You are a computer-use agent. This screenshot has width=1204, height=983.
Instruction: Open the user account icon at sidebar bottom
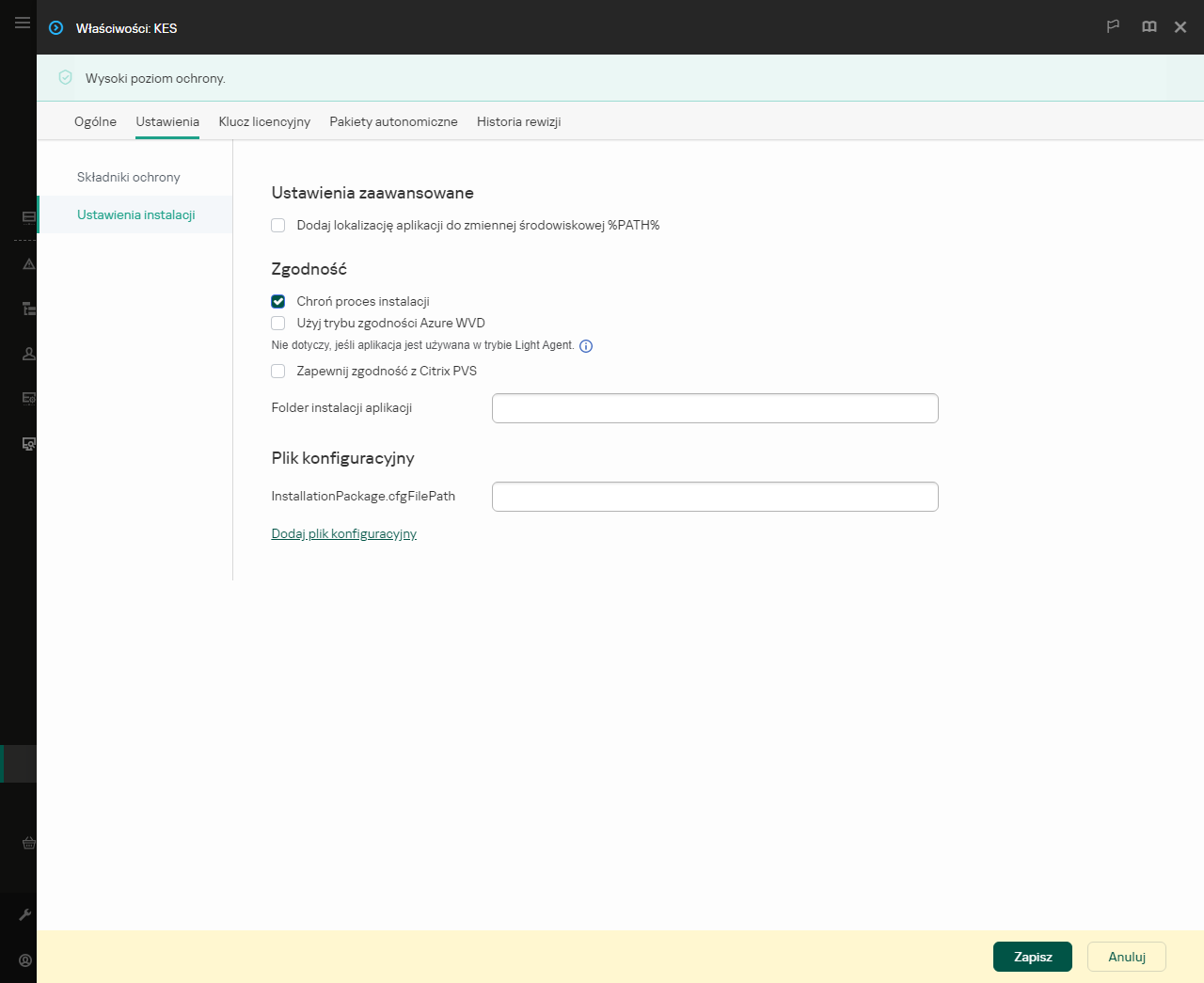[x=27, y=959]
